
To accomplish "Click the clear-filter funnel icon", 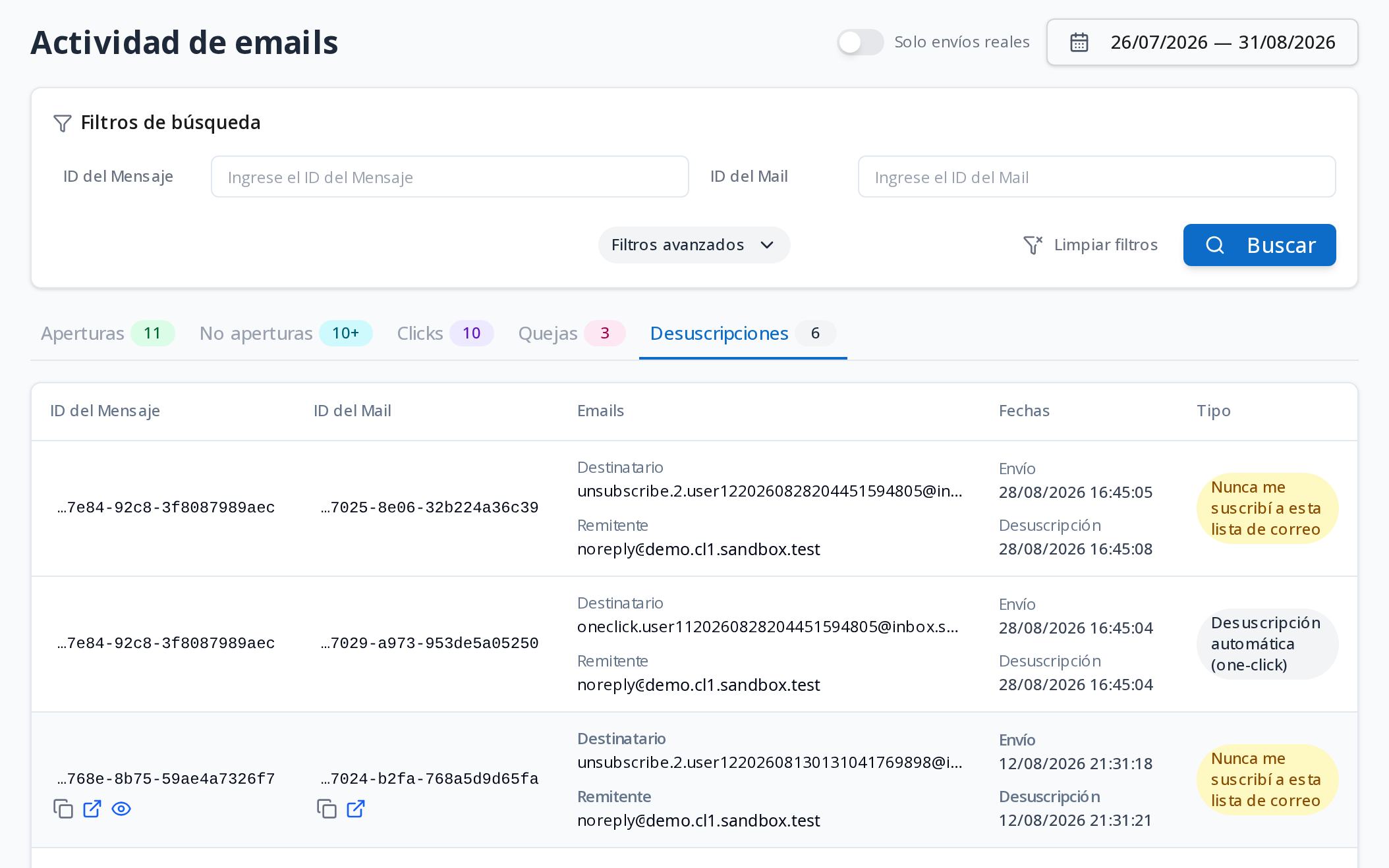I will pyautogui.click(x=1033, y=245).
